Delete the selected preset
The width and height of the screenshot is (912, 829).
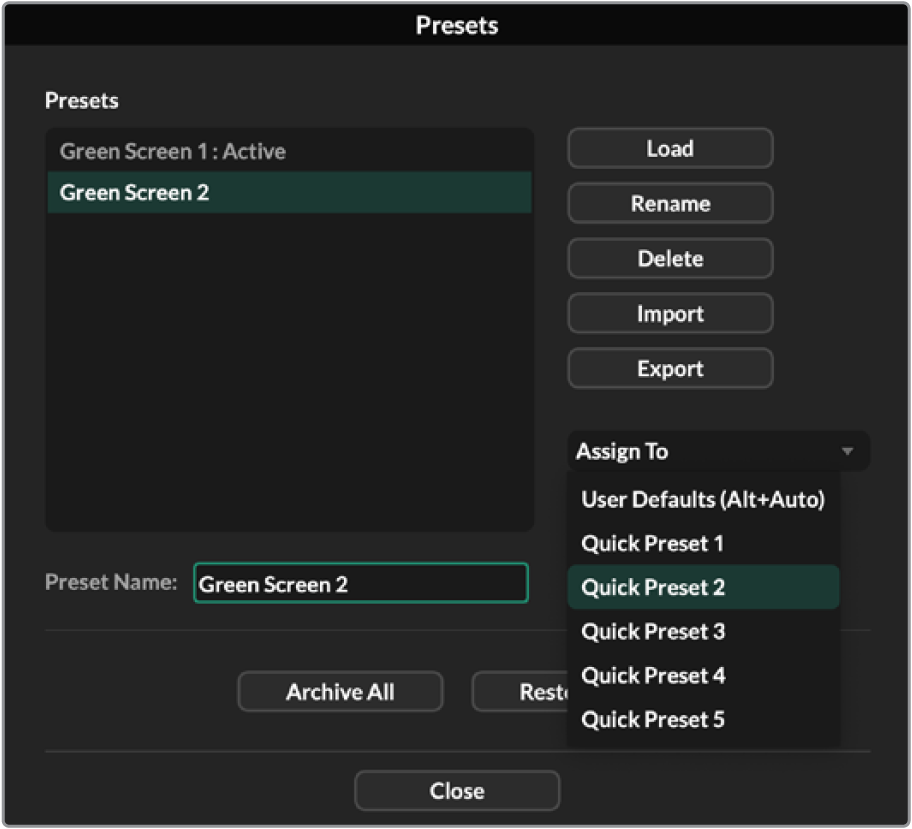(x=670, y=259)
